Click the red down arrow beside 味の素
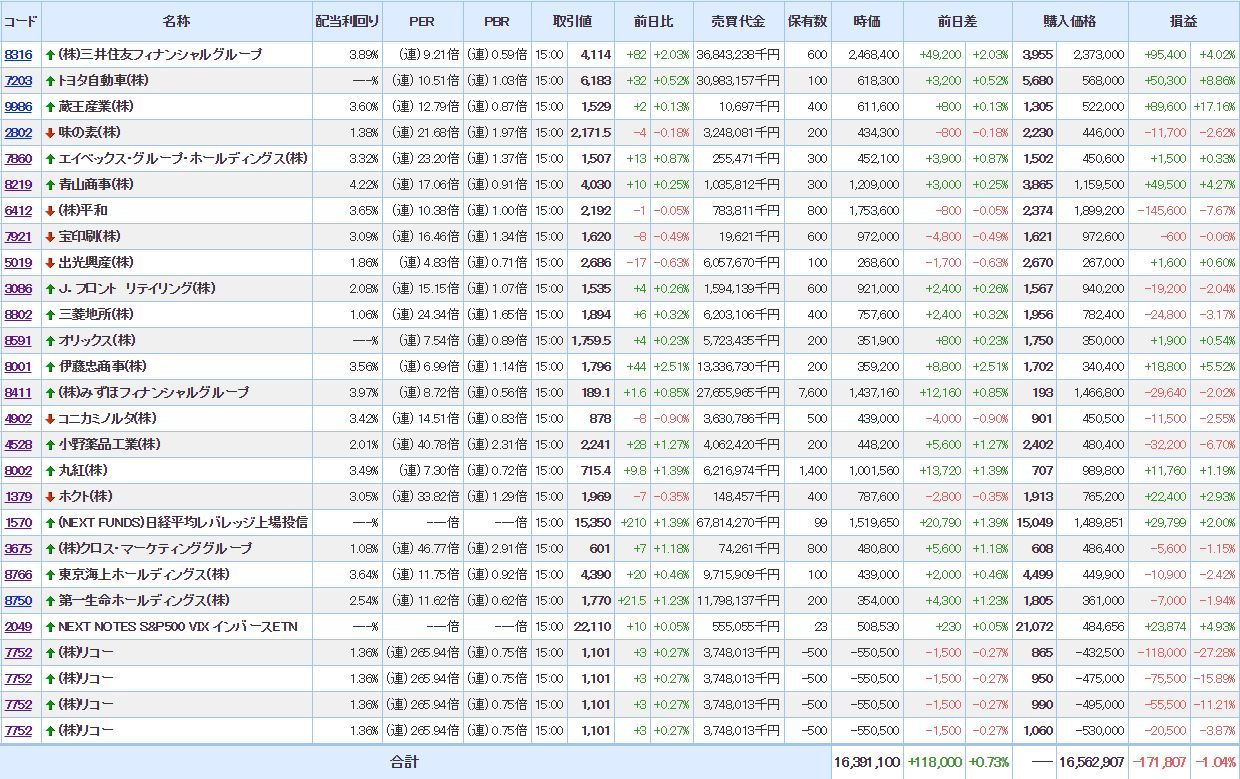Image resolution: width=1240 pixels, height=779 pixels. (x=50, y=132)
